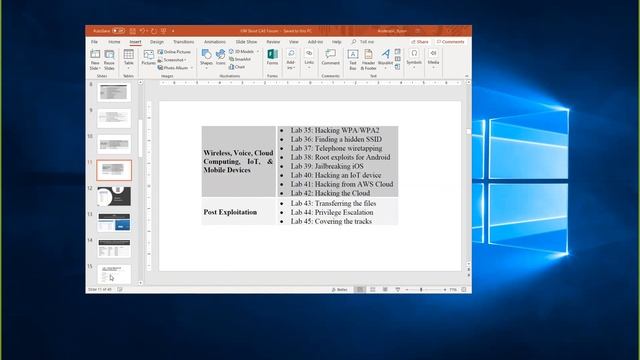Click the Photo Album button
640x360 pixels.
[x=173, y=68]
